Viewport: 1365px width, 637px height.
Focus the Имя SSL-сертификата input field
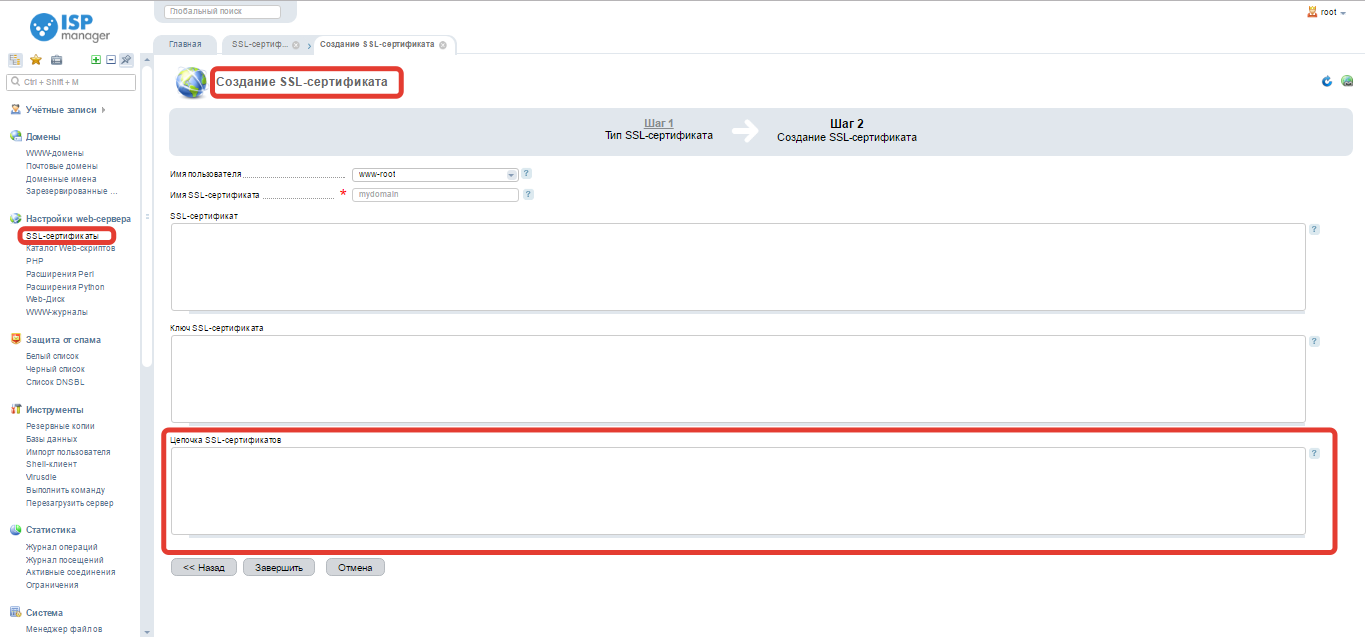click(x=435, y=194)
